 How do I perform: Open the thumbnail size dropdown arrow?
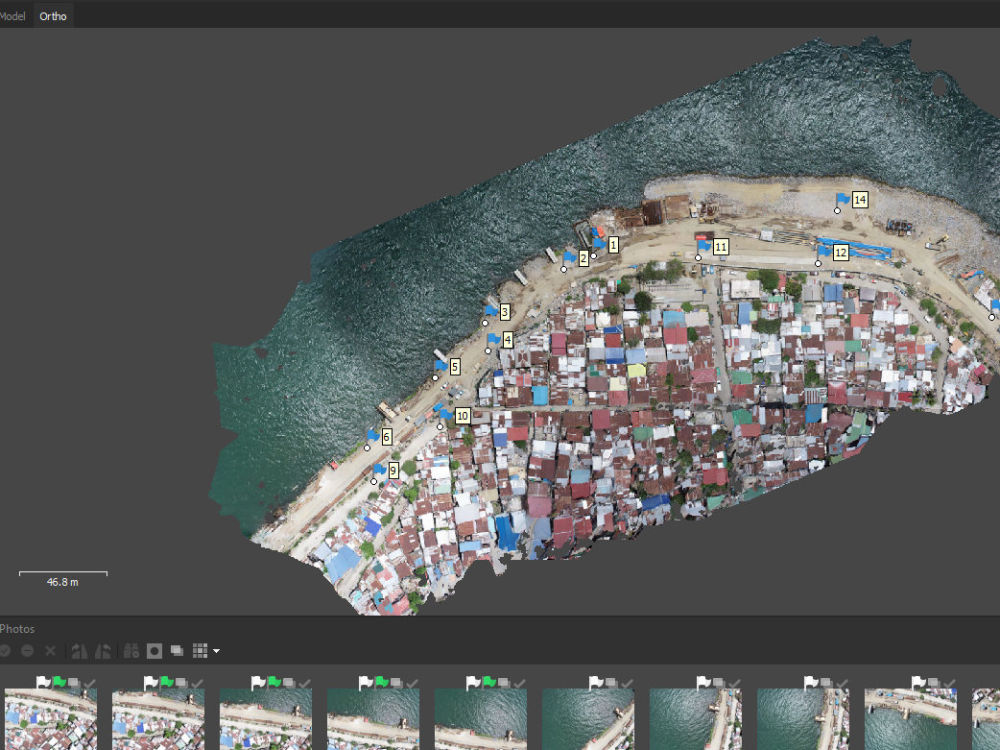[216, 652]
